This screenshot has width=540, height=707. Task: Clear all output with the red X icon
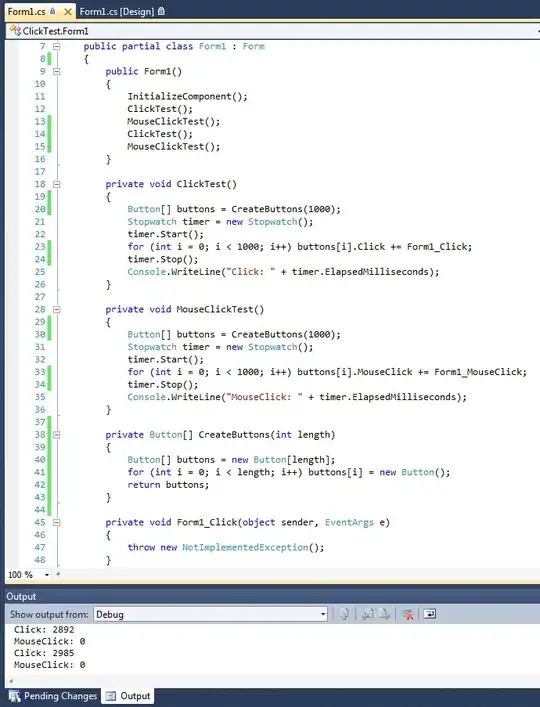[x=408, y=614]
